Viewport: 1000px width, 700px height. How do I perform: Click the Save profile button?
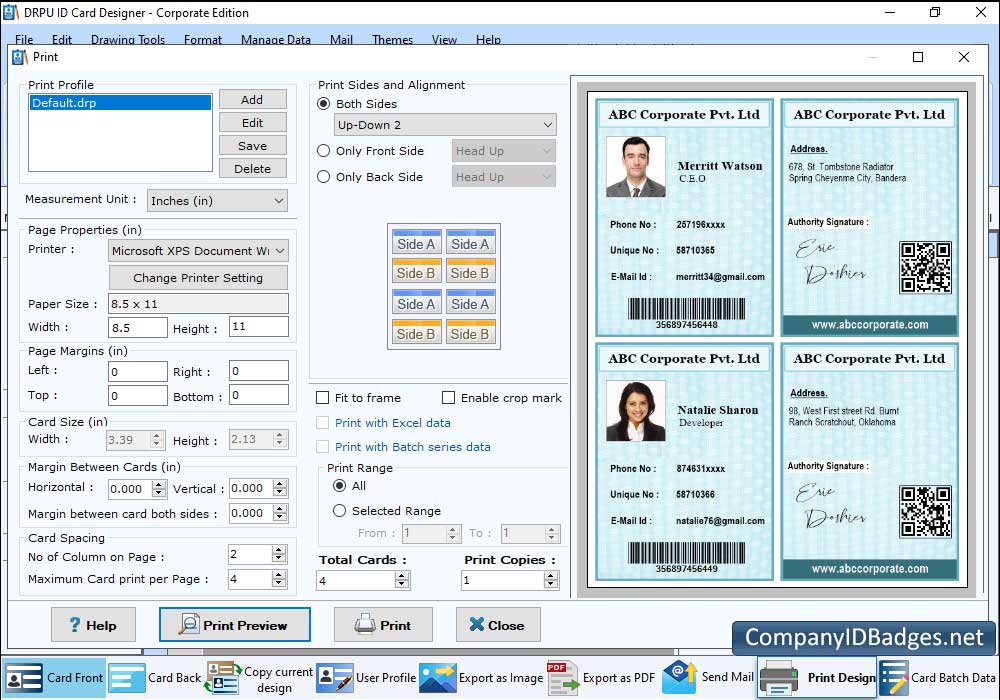253,145
